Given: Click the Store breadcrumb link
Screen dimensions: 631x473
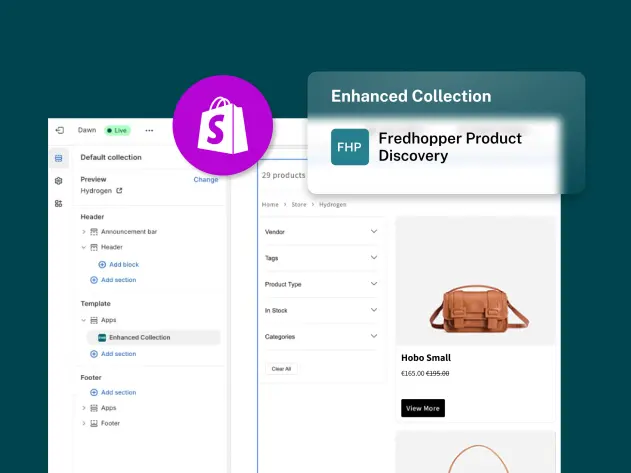Looking at the screenshot, I should [299, 204].
